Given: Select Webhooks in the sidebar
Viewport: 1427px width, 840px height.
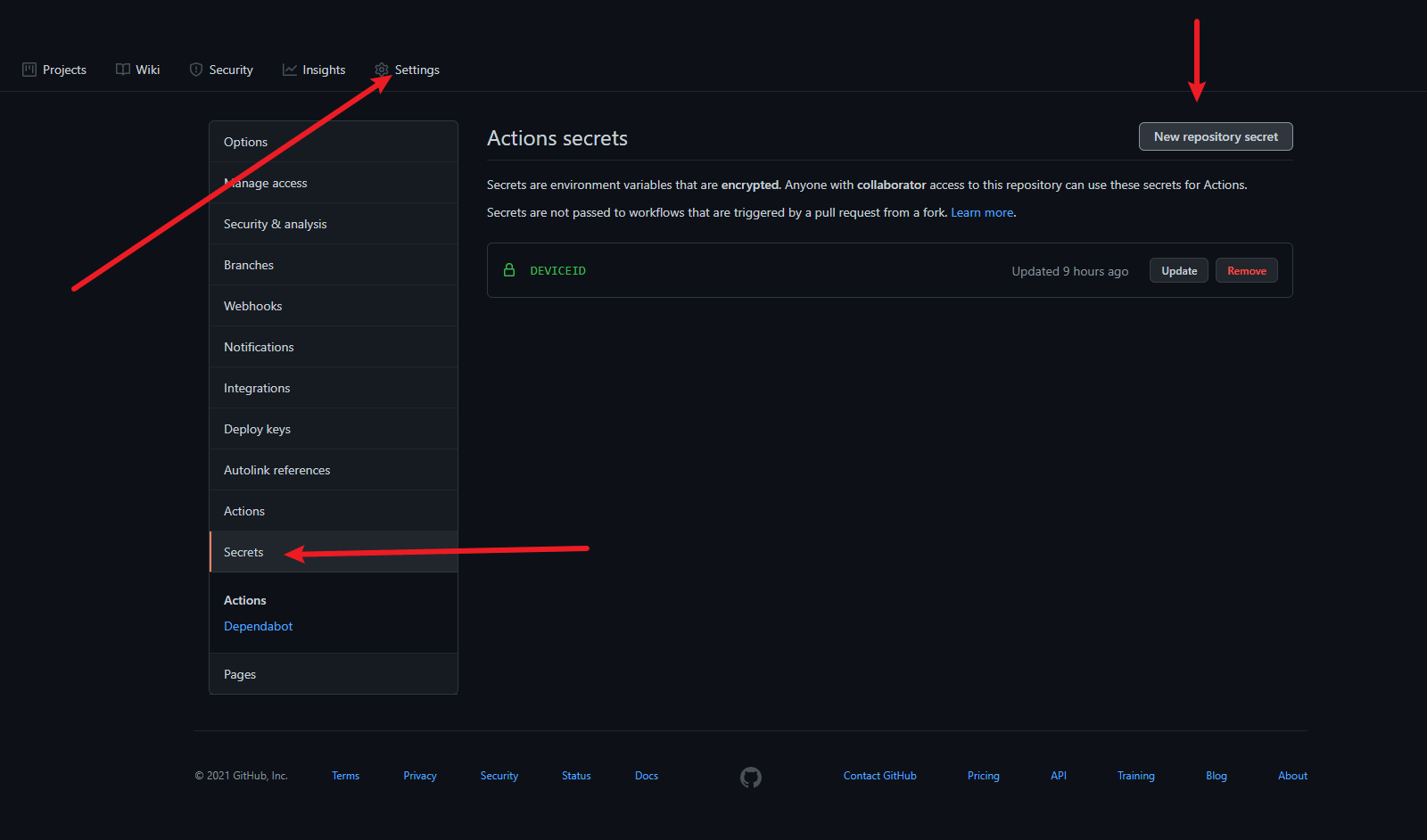Looking at the screenshot, I should pos(252,306).
